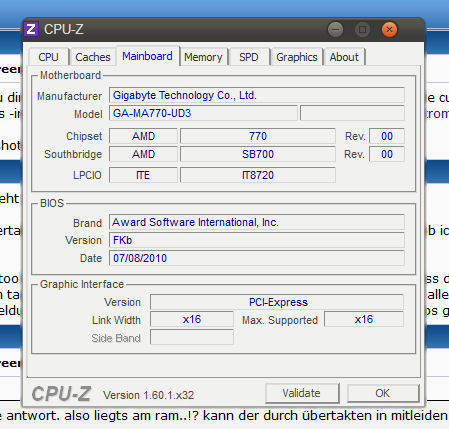The image size is (449, 429).
Task: Click the Chipset vendor AMD field
Action: [x=143, y=136]
